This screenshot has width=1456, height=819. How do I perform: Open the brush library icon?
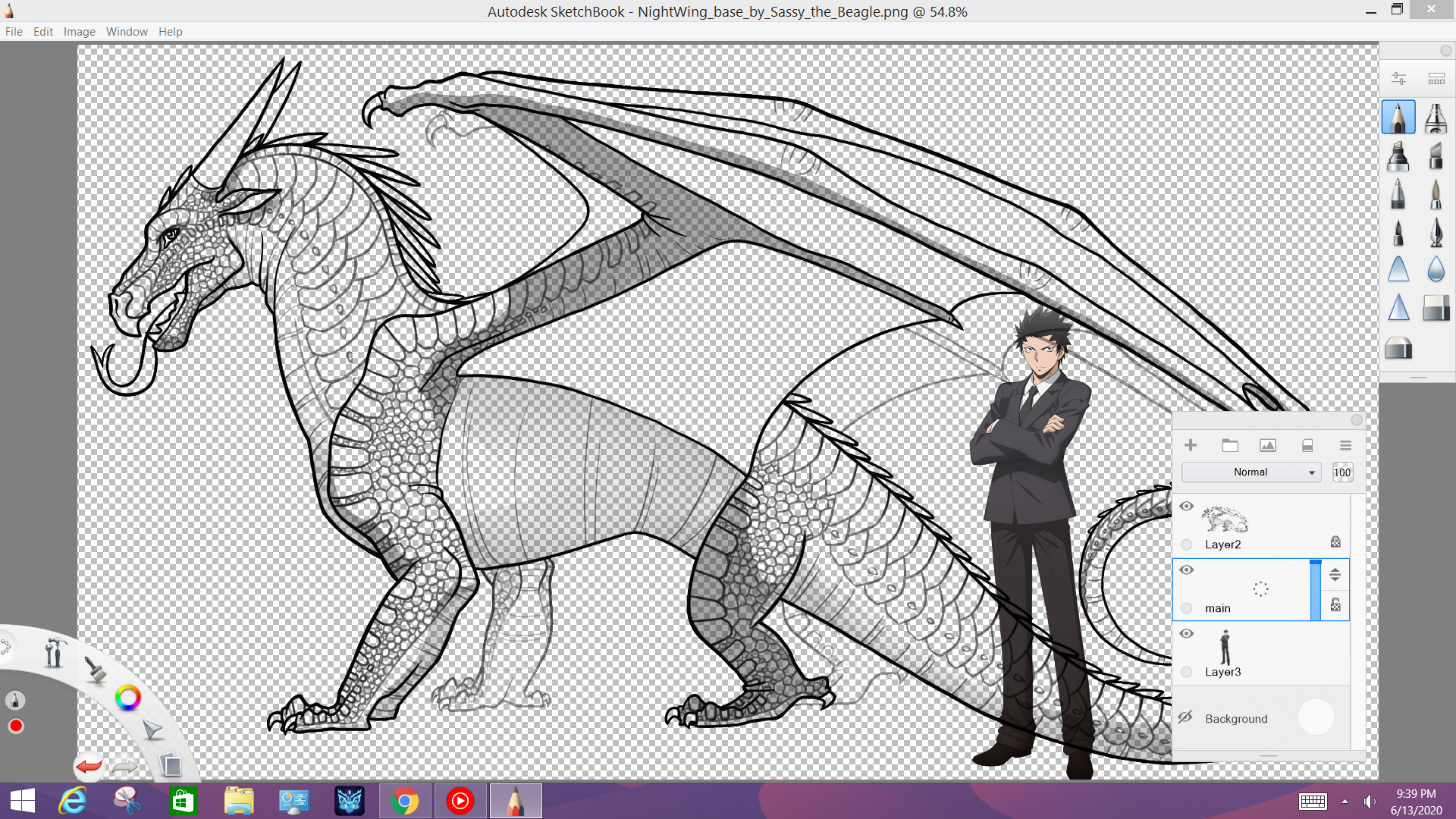click(1436, 79)
